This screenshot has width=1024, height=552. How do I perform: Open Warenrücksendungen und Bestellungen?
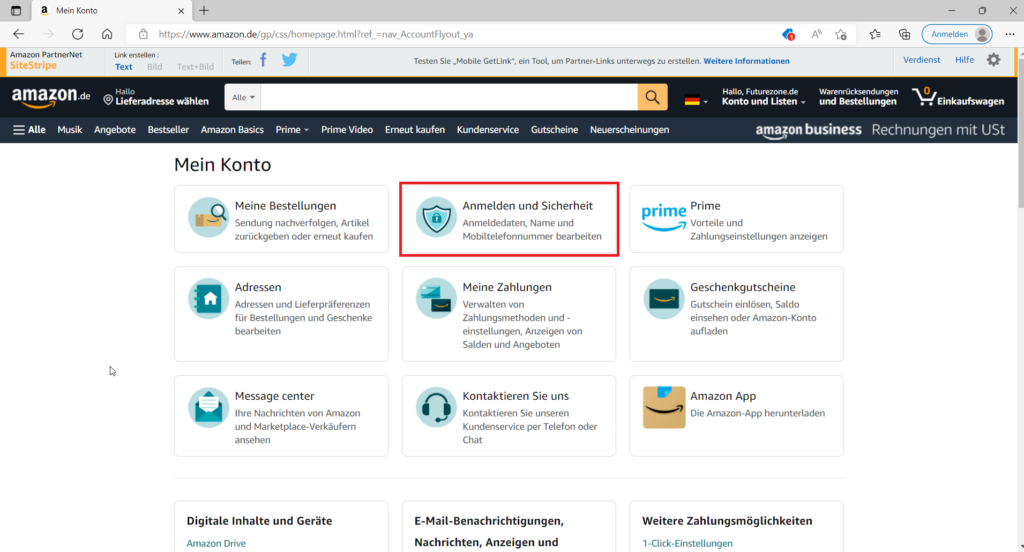(858, 97)
